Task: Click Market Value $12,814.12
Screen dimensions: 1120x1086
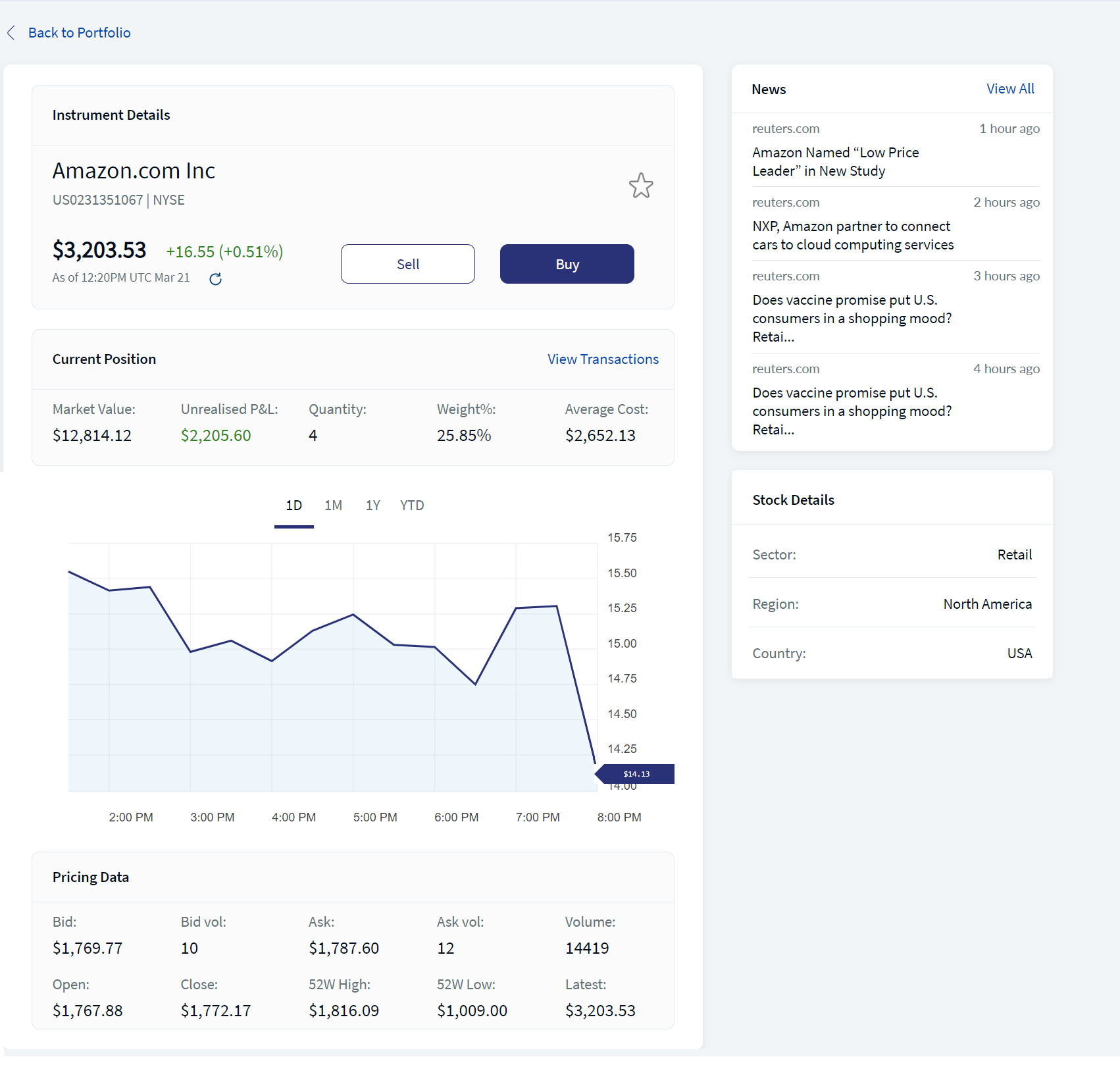Action: tap(92, 436)
